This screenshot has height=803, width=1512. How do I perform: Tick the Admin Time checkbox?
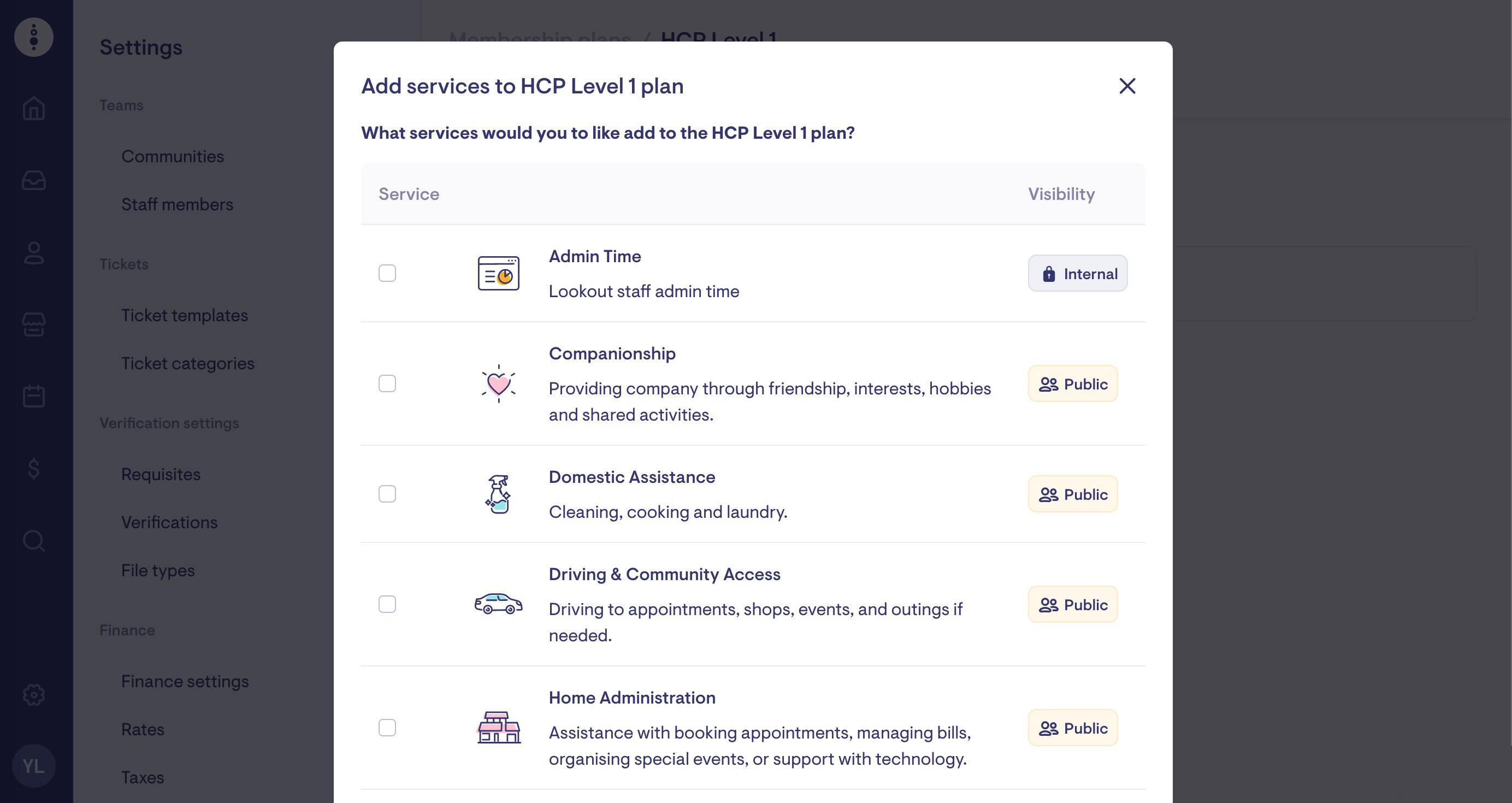pyautogui.click(x=387, y=274)
